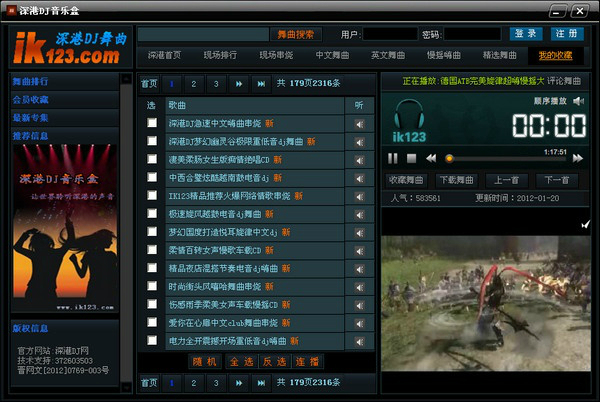Check the box for 极速旋风越鼓电音dj舞曲
Screen dimensions: 600x402
pyautogui.click(x=152, y=213)
